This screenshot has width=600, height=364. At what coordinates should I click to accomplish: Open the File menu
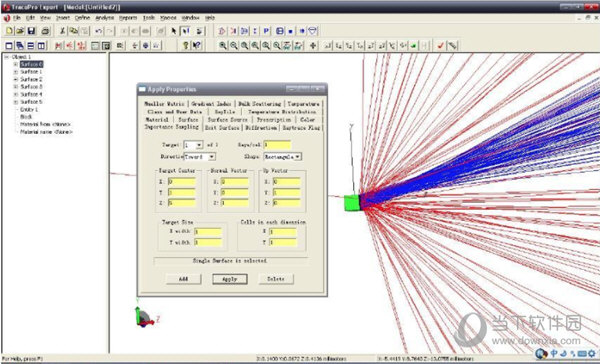tap(17, 18)
